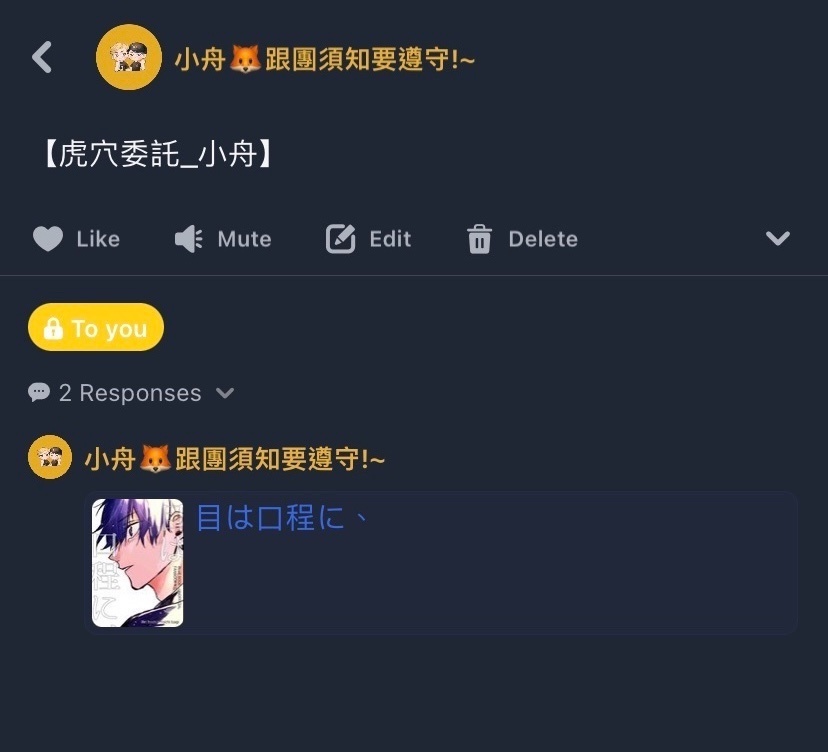Open the responder's small avatar
Viewport: 828px width, 752px height.
50,457
